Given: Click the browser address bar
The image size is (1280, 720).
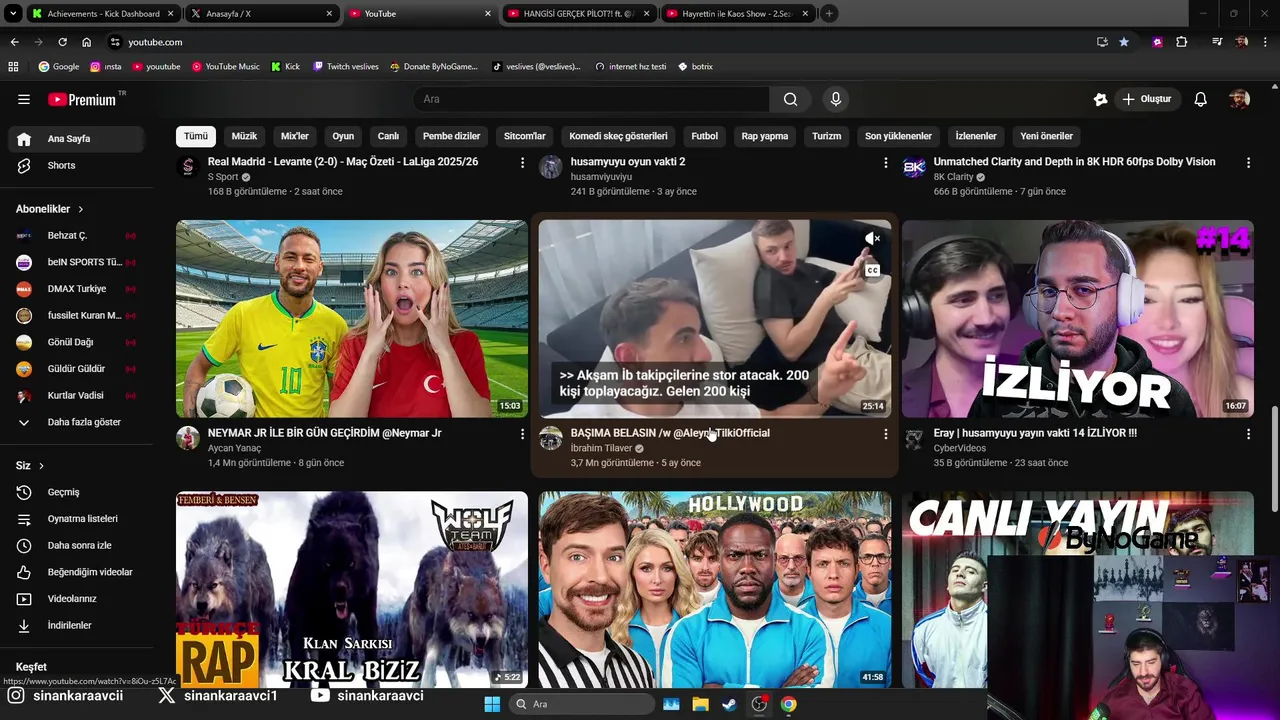Looking at the screenshot, I should (x=600, y=42).
